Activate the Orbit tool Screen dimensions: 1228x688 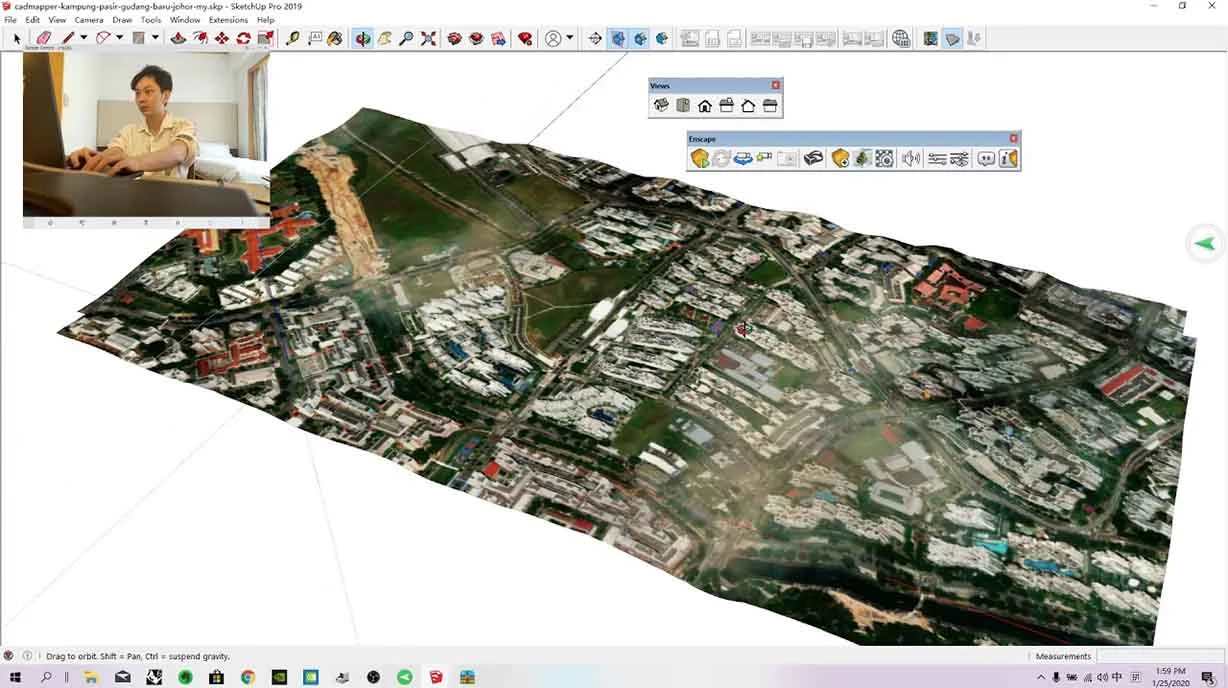pos(362,38)
